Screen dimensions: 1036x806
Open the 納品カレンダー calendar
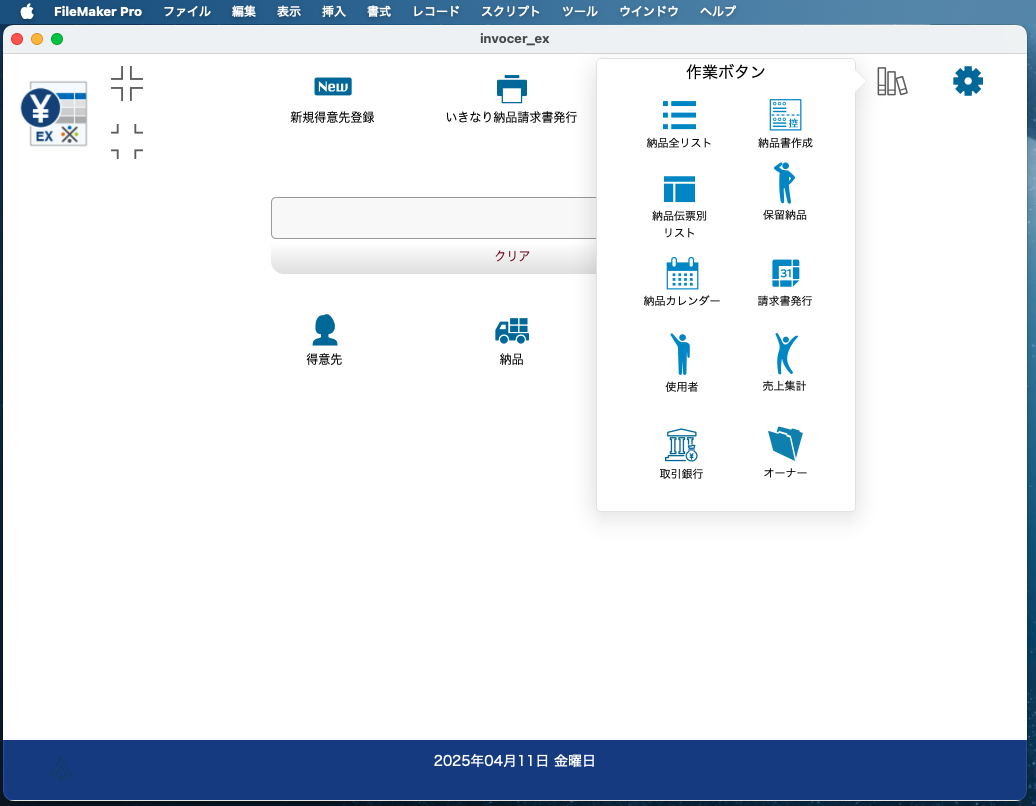(x=681, y=273)
